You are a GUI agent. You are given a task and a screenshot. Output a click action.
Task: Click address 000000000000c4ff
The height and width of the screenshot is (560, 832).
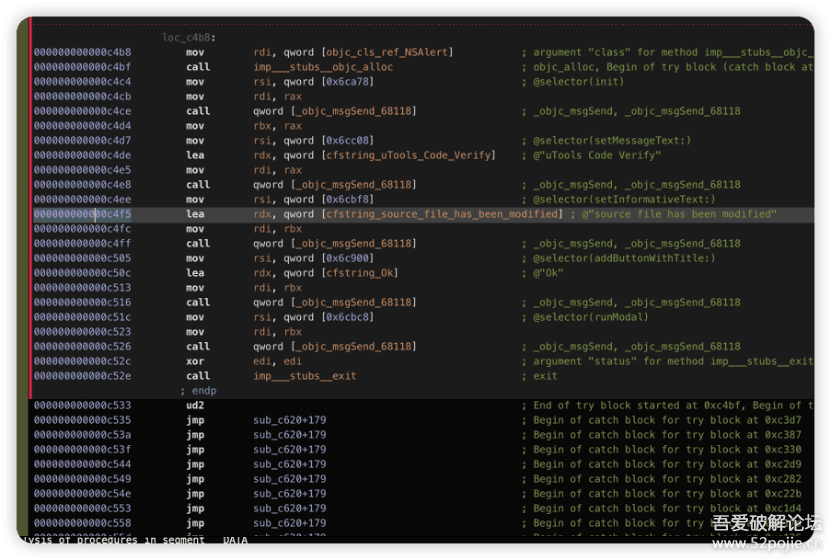point(82,244)
